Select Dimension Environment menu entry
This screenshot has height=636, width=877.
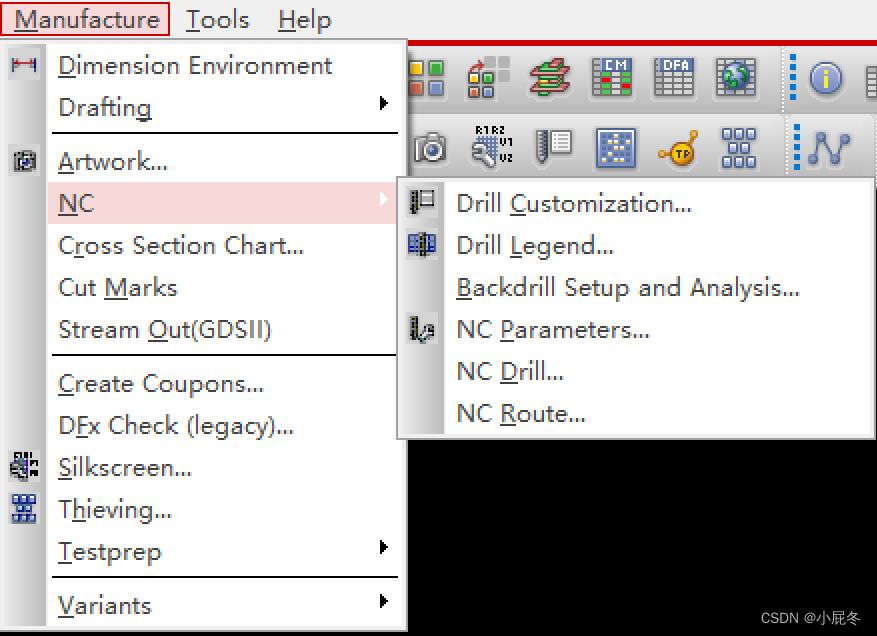click(x=195, y=65)
